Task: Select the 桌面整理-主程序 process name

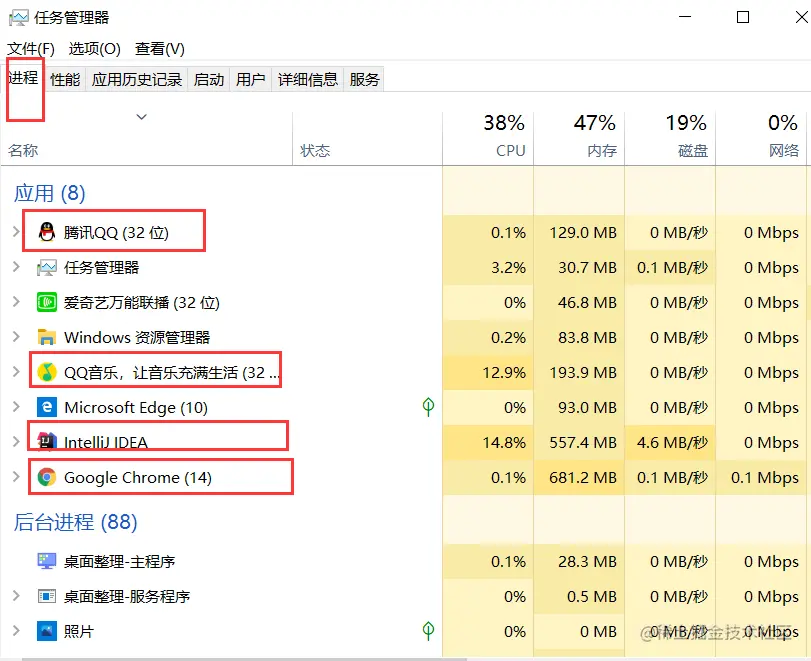Action: pos(119,561)
